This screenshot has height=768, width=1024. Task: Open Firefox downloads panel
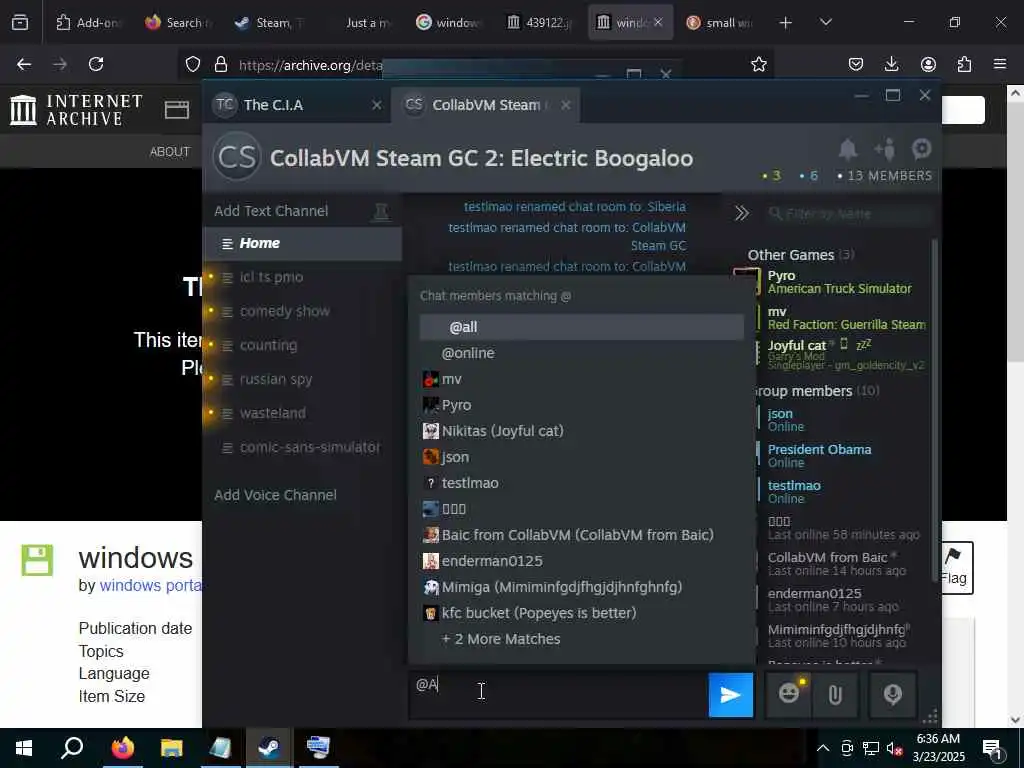891,64
